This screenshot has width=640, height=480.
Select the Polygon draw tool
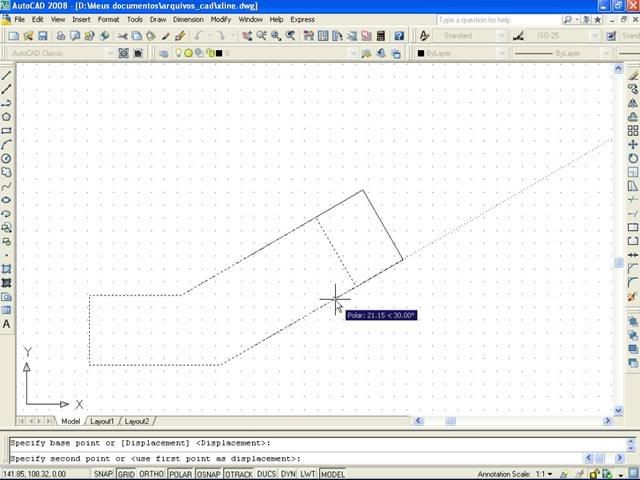tap(6, 117)
